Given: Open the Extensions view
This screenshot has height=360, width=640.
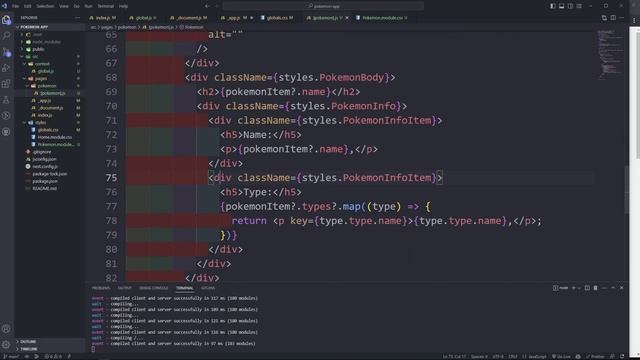Looking at the screenshot, I should pyautogui.click(x=6, y=84).
